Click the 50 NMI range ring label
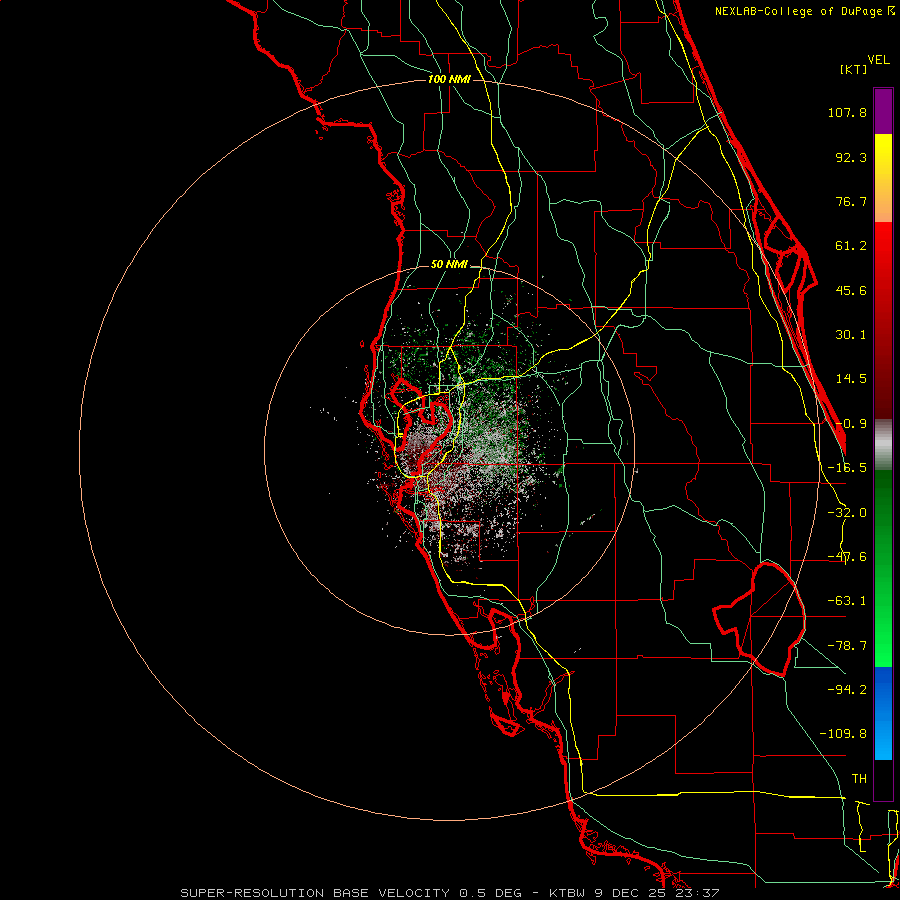 [x=449, y=265]
